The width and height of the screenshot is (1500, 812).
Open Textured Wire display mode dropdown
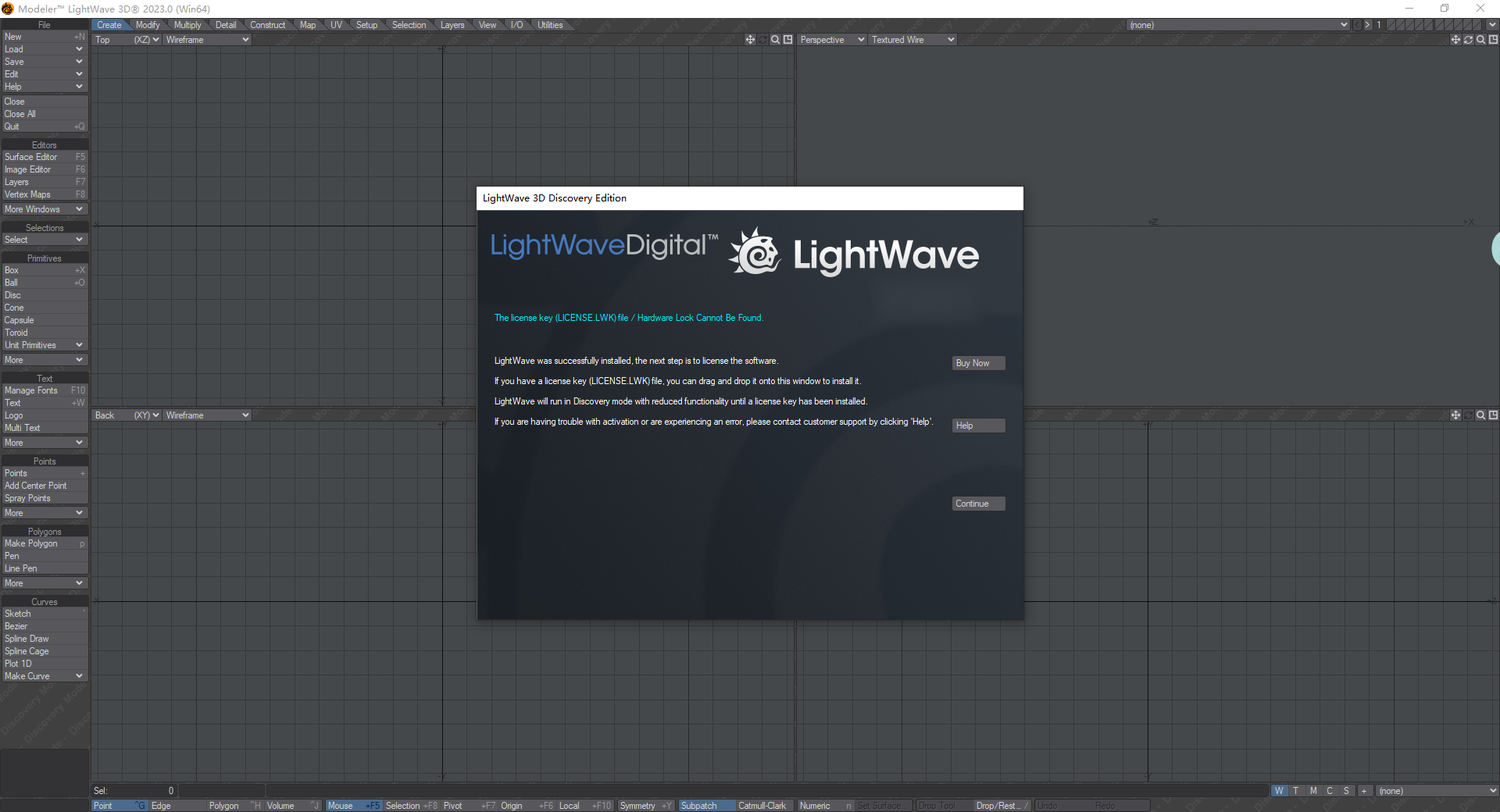[x=912, y=40]
